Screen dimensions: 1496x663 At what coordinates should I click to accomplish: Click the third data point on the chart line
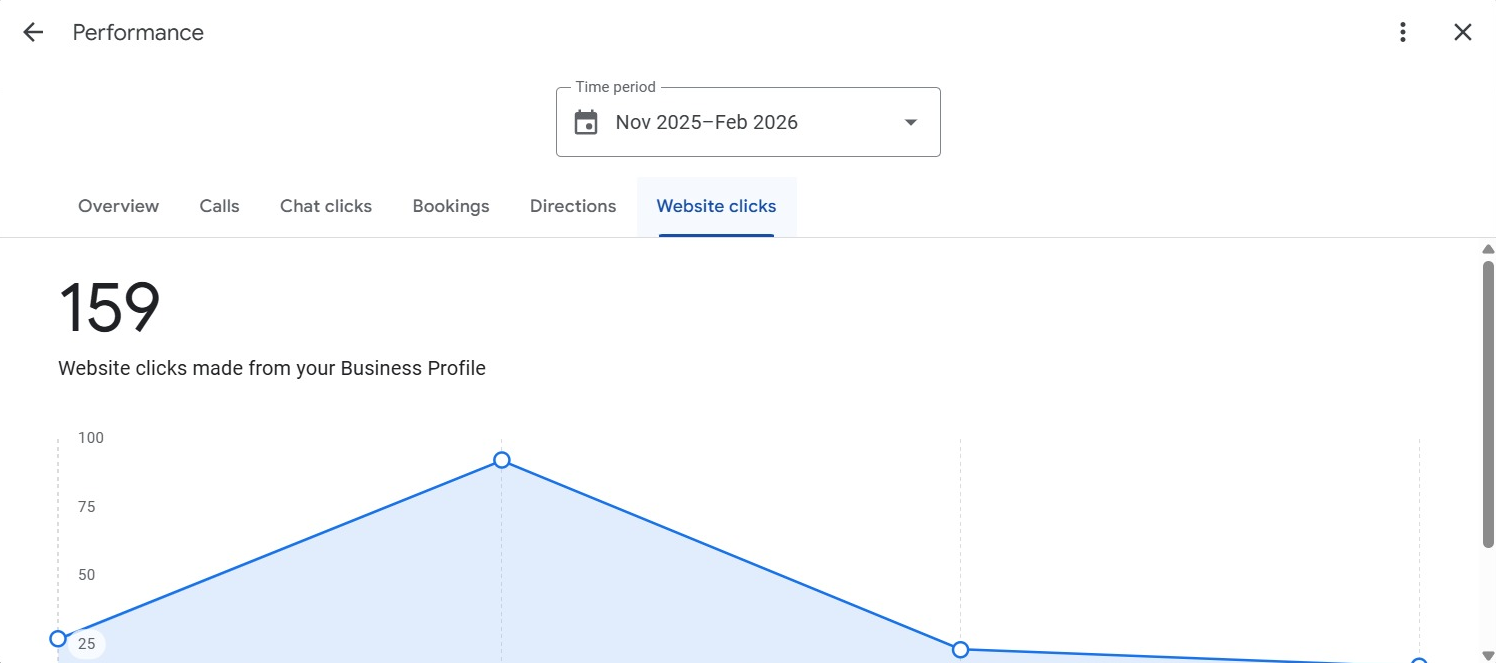[x=960, y=650]
